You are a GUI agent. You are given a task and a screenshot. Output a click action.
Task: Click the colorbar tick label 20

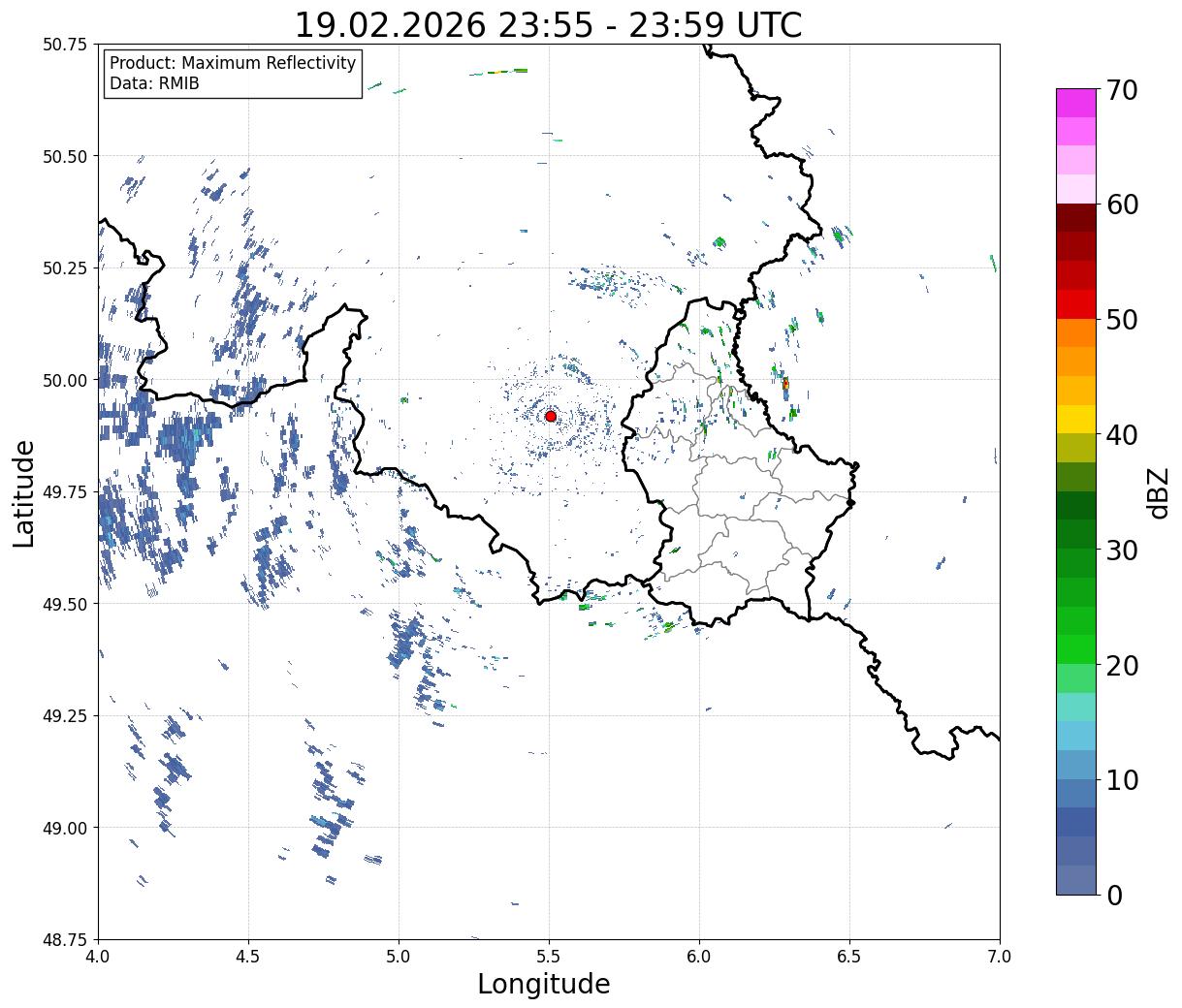tap(1123, 665)
